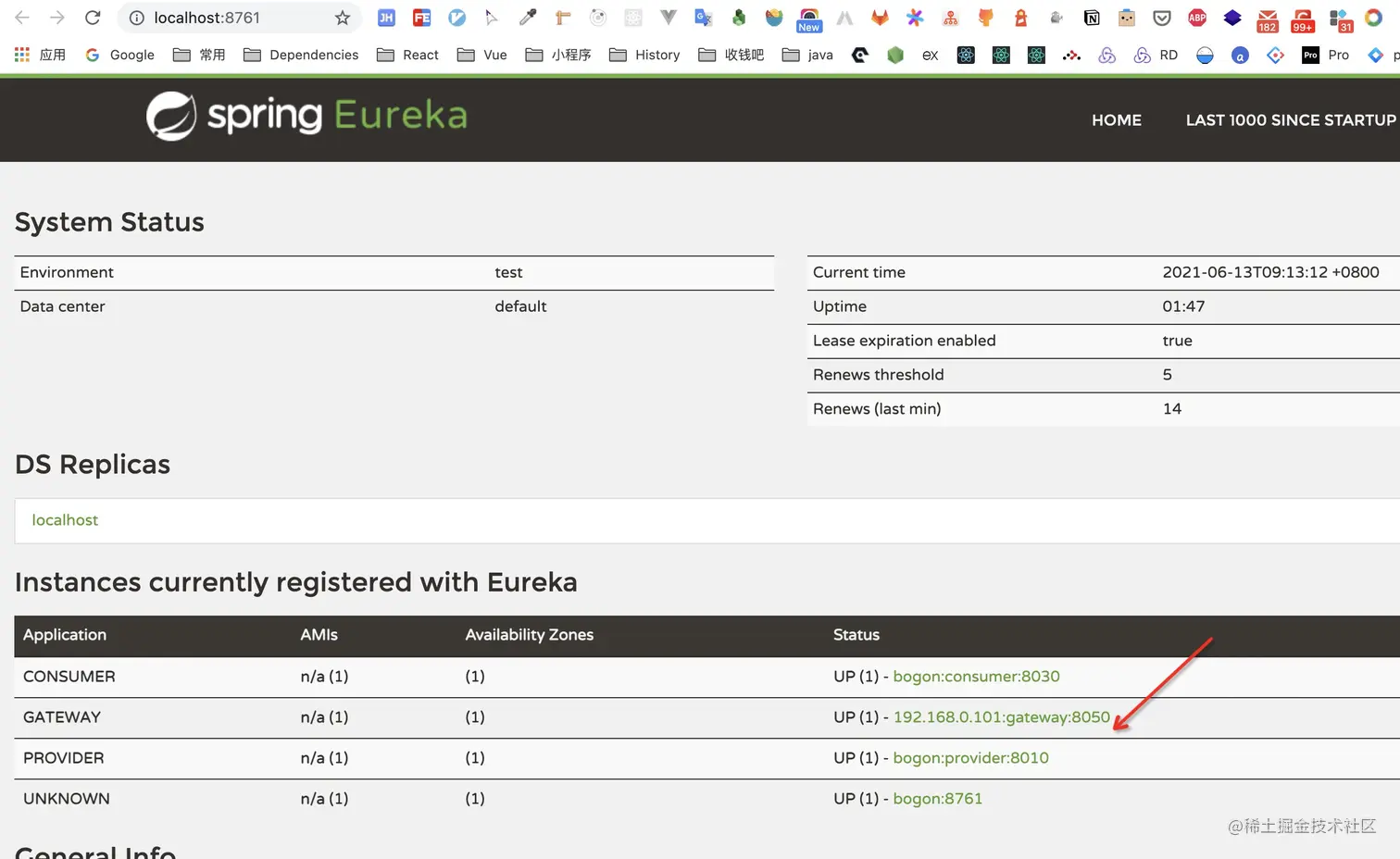1400x859 pixels.
Task: Open the Lighthouse extension
Action: 1020,18
